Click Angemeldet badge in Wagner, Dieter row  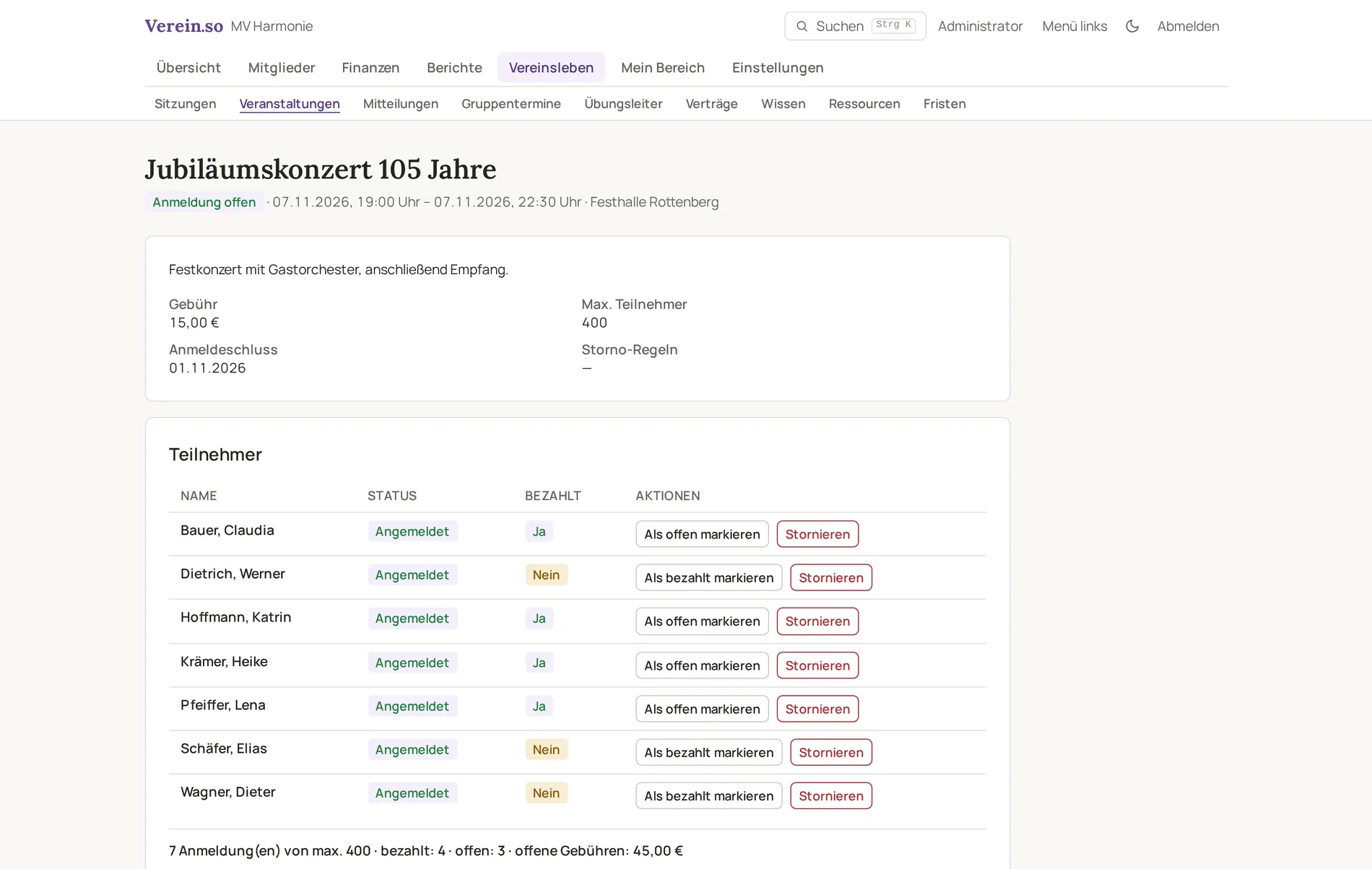pos(412,792)
